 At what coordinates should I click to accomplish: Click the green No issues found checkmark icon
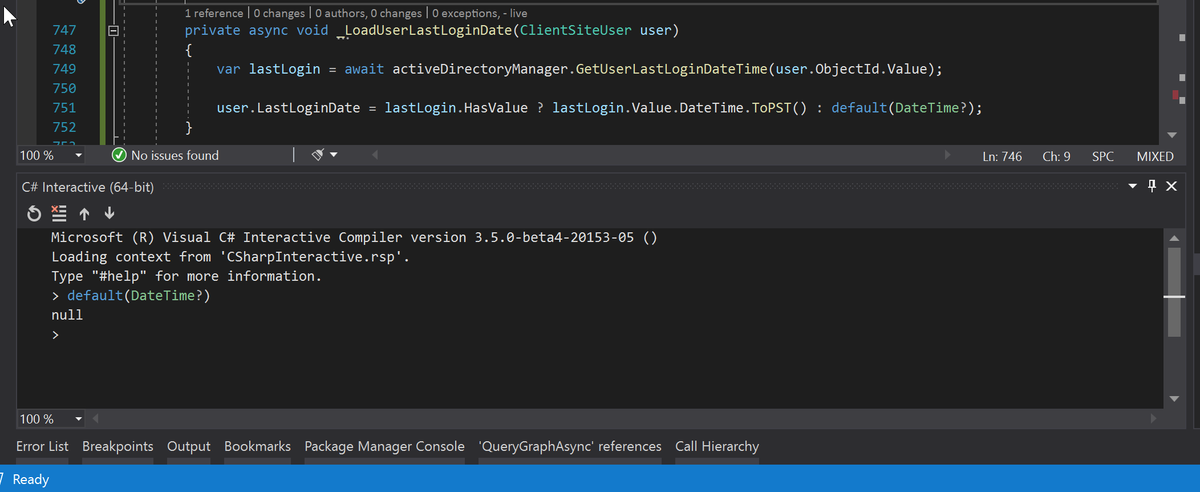coord(119,155)
